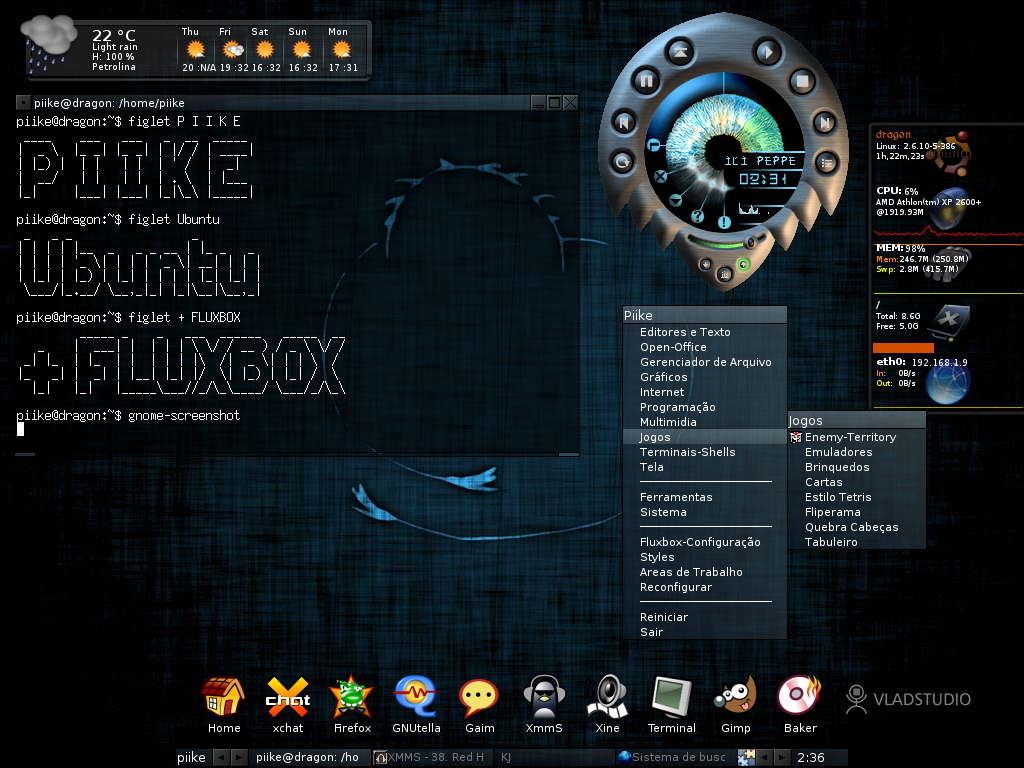The width and height of the screenshot is (1024, 768).
Task: Launch the Xine player from the dock
Action: pyautogui.click(x=607, y=705)
